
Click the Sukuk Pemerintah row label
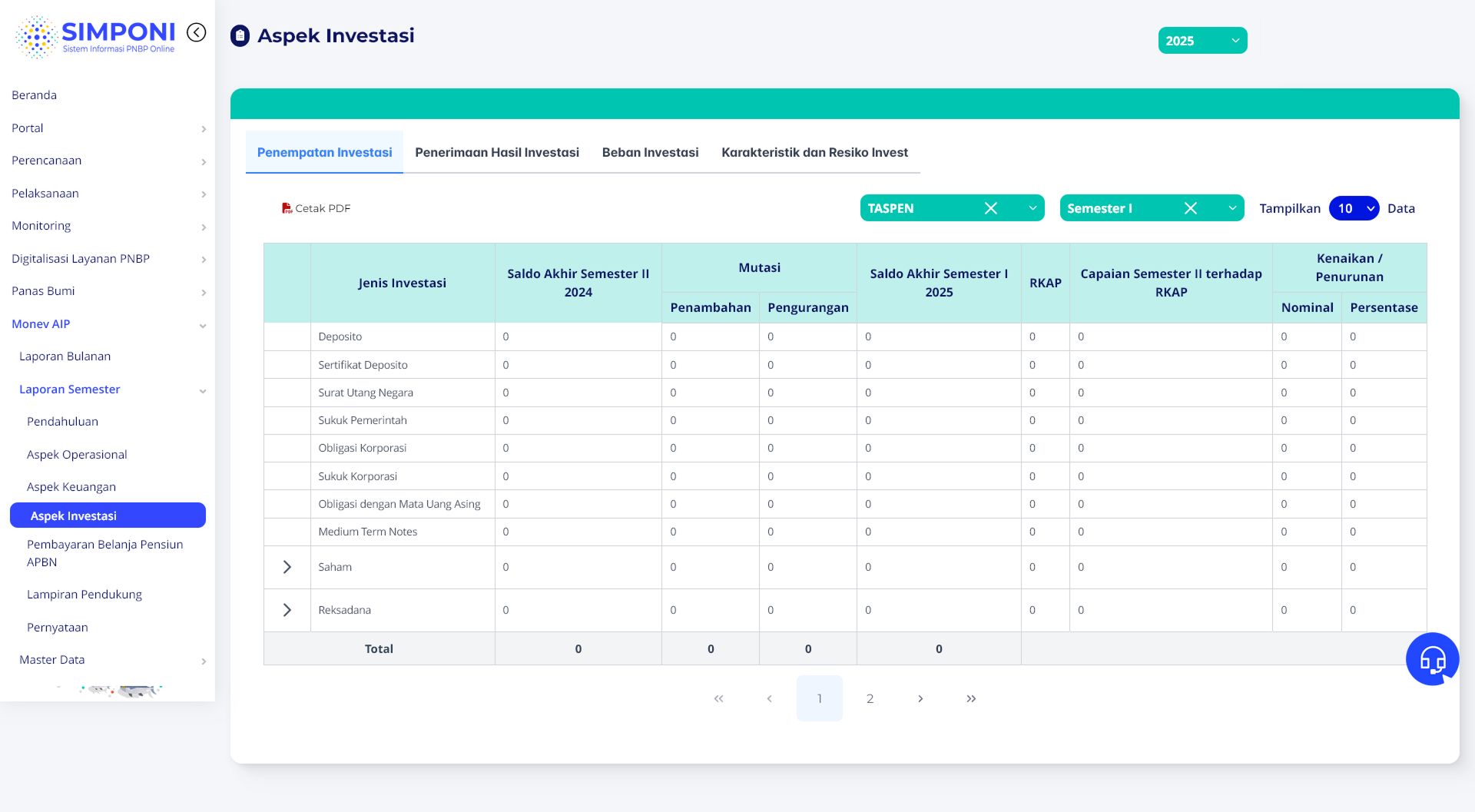click(x=363, y=420)
